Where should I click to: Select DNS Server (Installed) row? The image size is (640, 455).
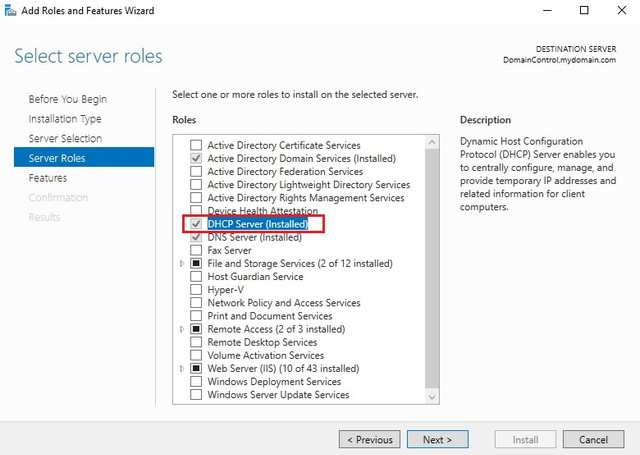(255, 237)
